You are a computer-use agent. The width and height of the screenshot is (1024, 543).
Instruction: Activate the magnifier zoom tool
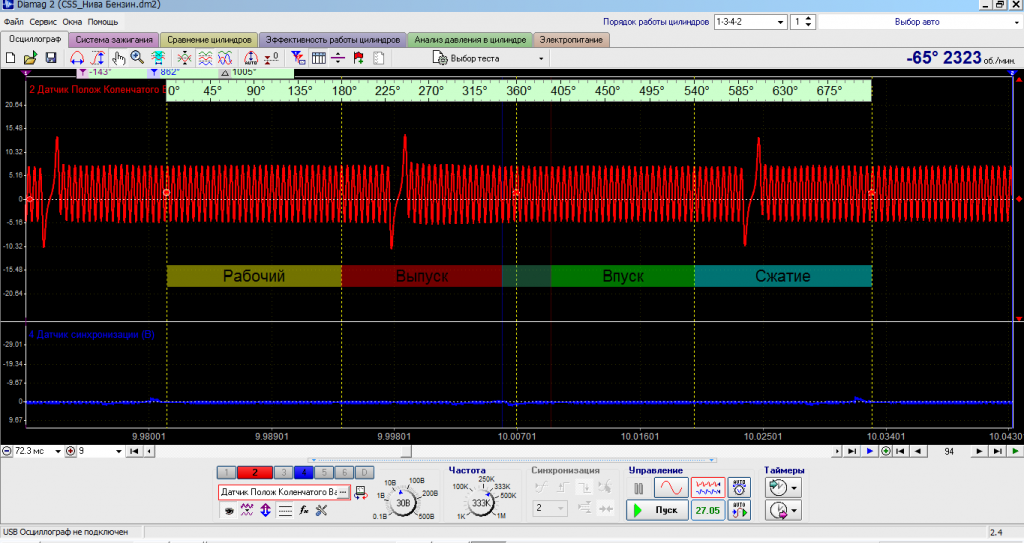point(137,58)
